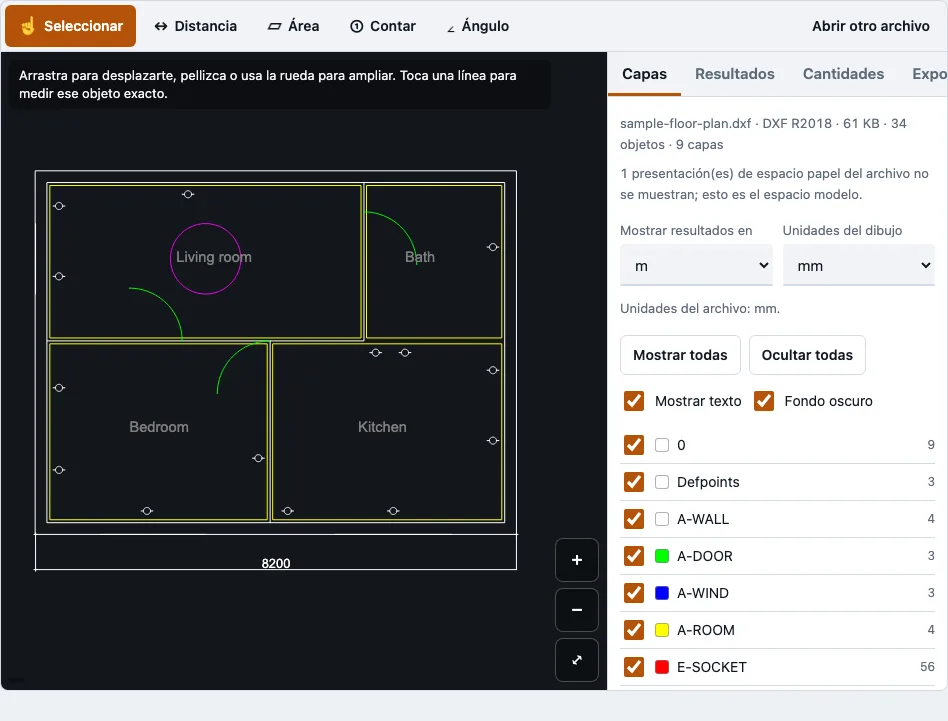The height and width of the screenshot is (721, 948).
Task: Click E-SOCKET object count 56
Action: pyautogui.click(x=927, y=667)
